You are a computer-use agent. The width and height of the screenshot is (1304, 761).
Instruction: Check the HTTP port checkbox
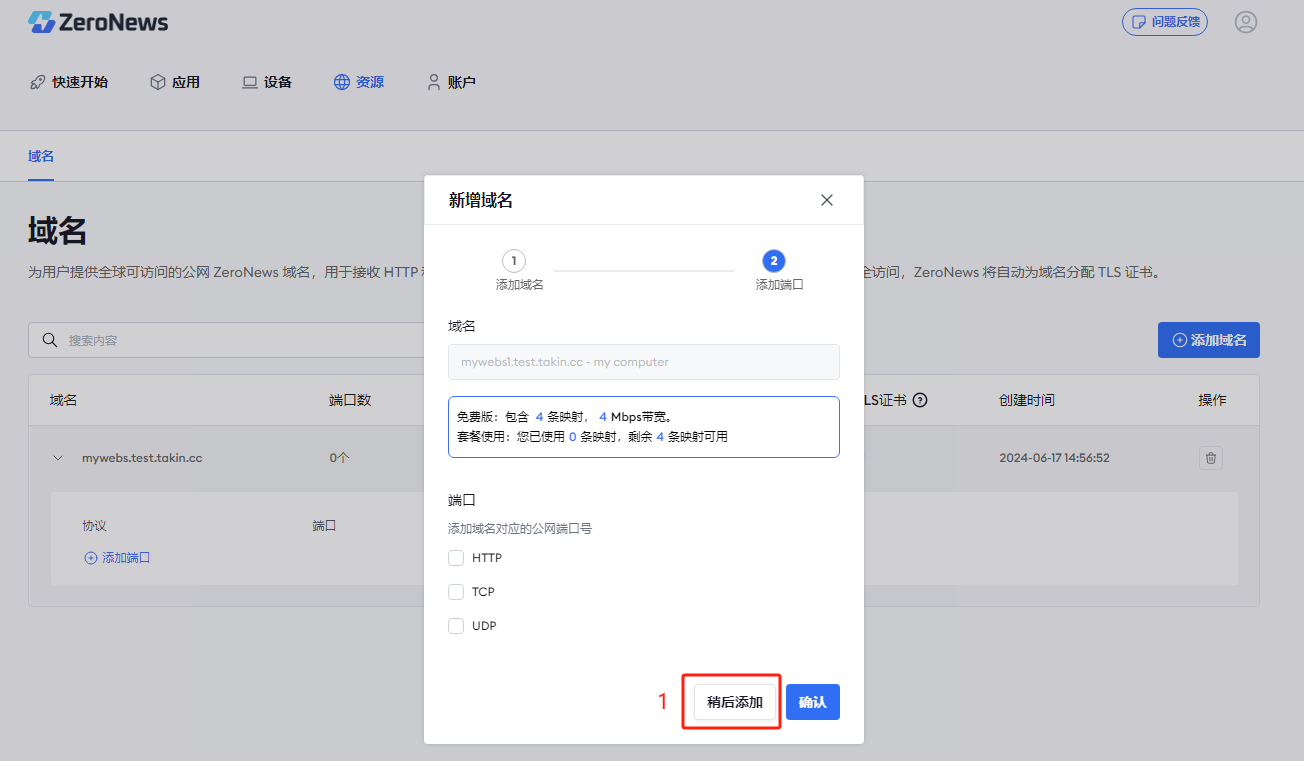click(x=456, y=558)
